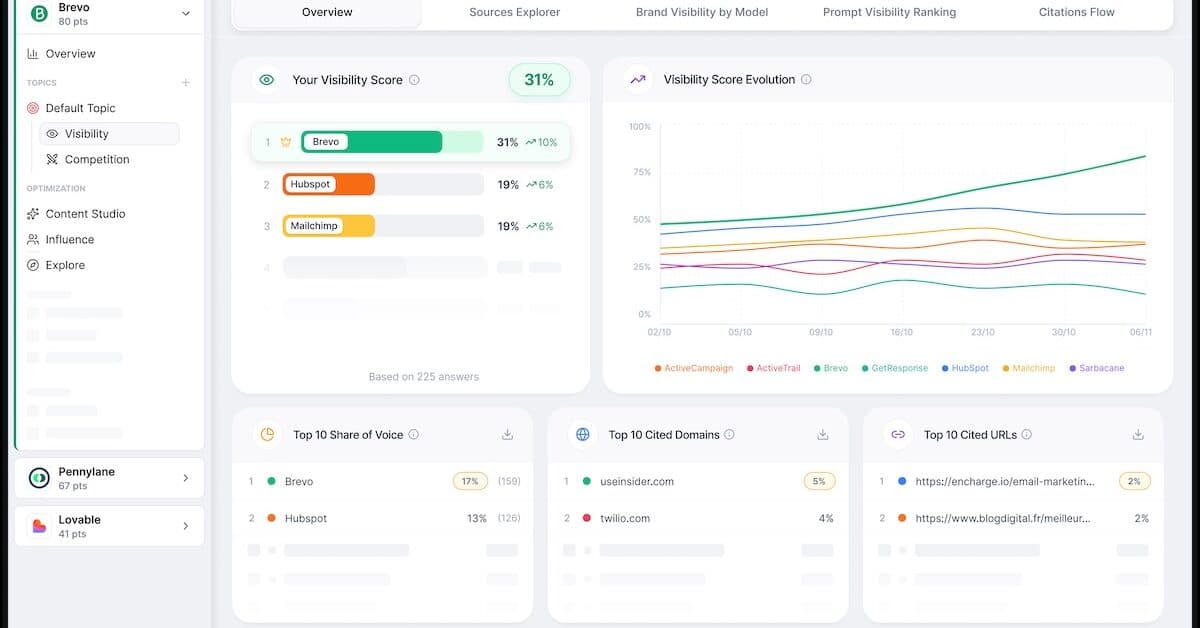1200x628 pixels.
Task: Download the Top 10 Cited Domains data
Action: (823, 435)
